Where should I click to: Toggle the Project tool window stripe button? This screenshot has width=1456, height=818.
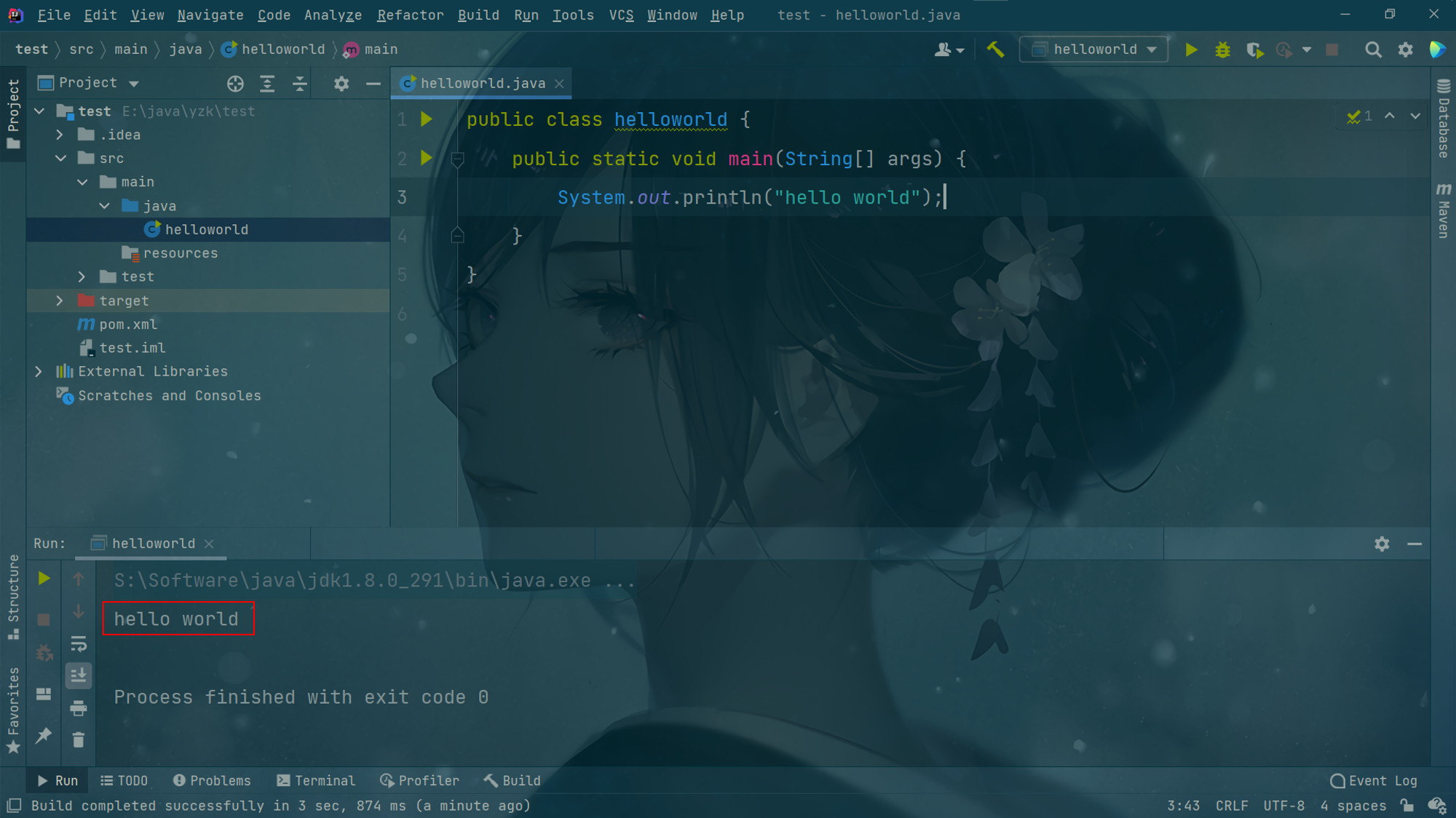[13, 114]
